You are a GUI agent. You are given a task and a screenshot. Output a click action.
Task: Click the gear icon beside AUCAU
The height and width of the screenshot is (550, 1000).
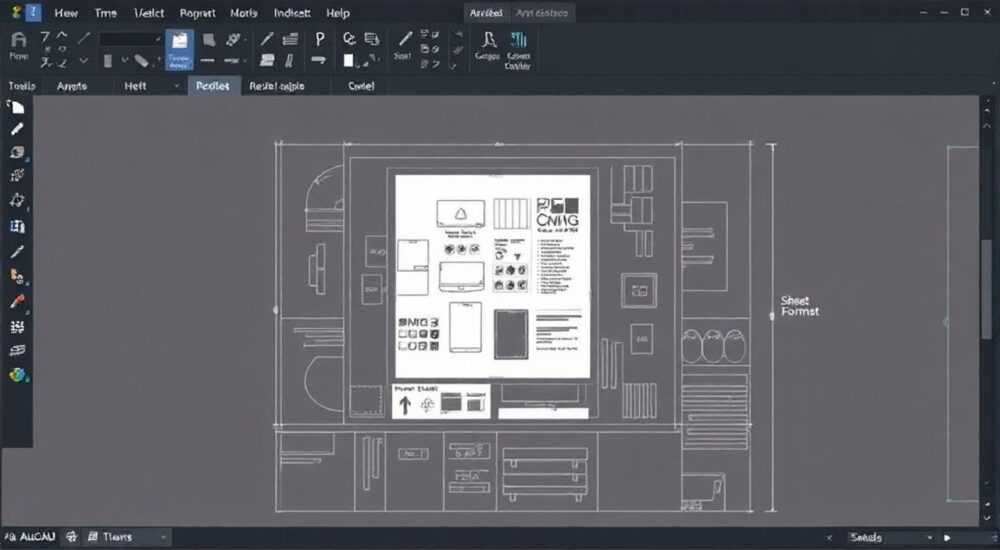point(72,537)
